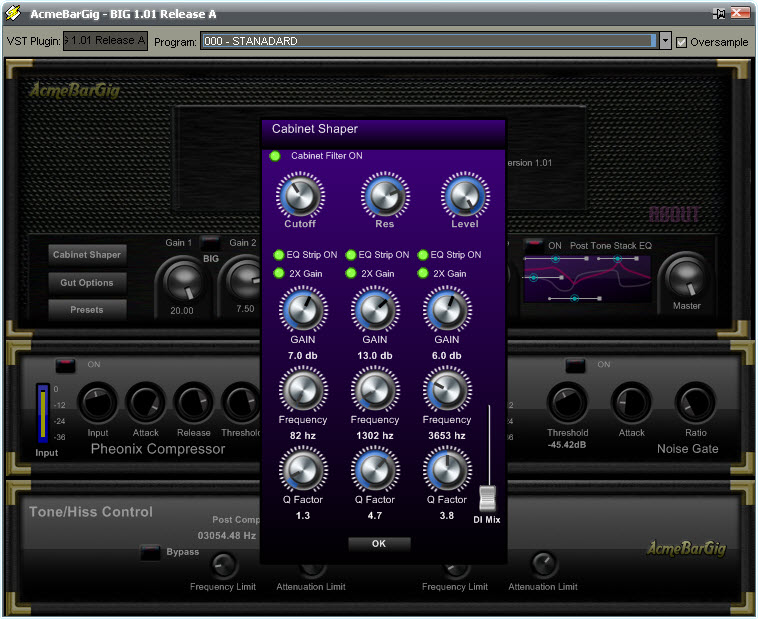The image size is (758, 619).
Task: Toggle the Cabinet Filter ON indicator
Action: (275, 156)
